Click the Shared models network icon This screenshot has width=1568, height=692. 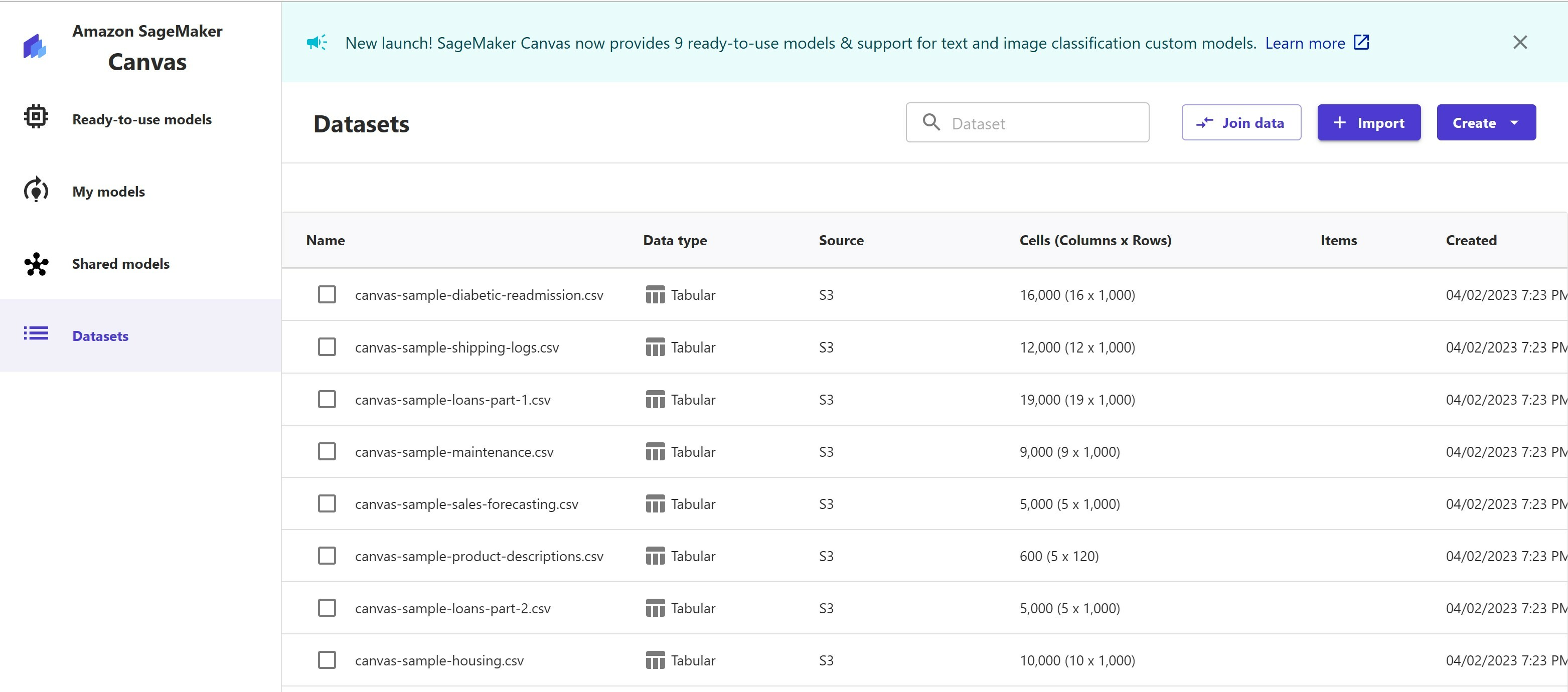36,264
